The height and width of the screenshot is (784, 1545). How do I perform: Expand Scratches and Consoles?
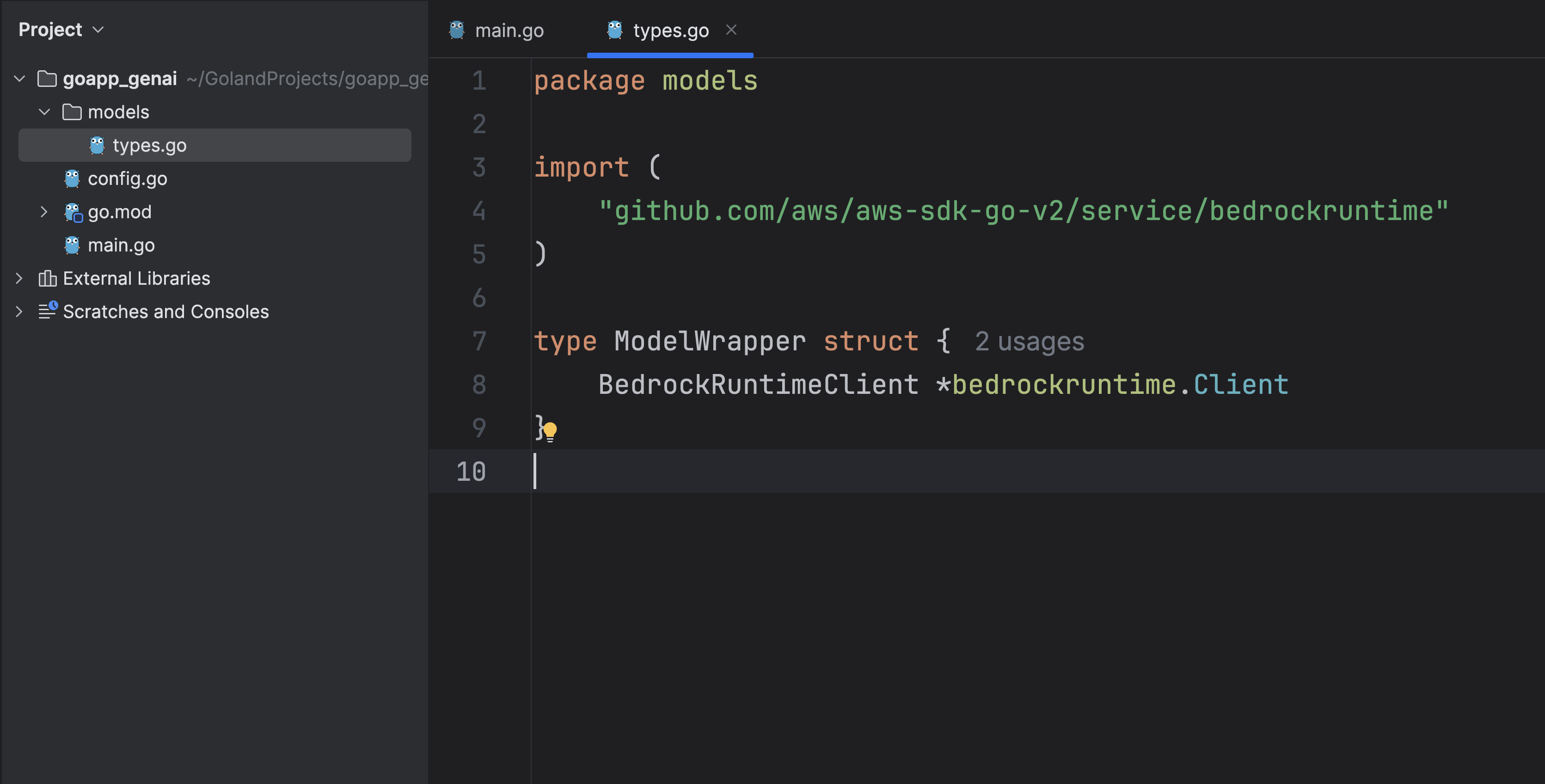point(19,311)
